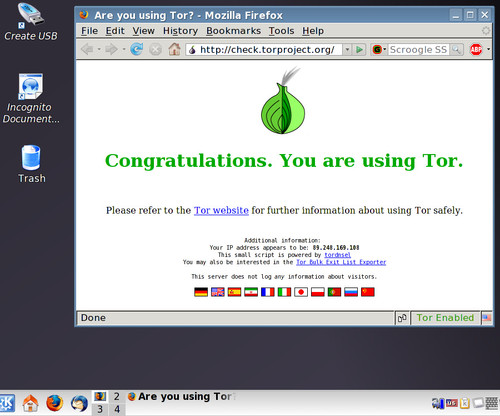Switch to virtual desktop 4
The height and width of the screenshot is (416, 500).
117,409
